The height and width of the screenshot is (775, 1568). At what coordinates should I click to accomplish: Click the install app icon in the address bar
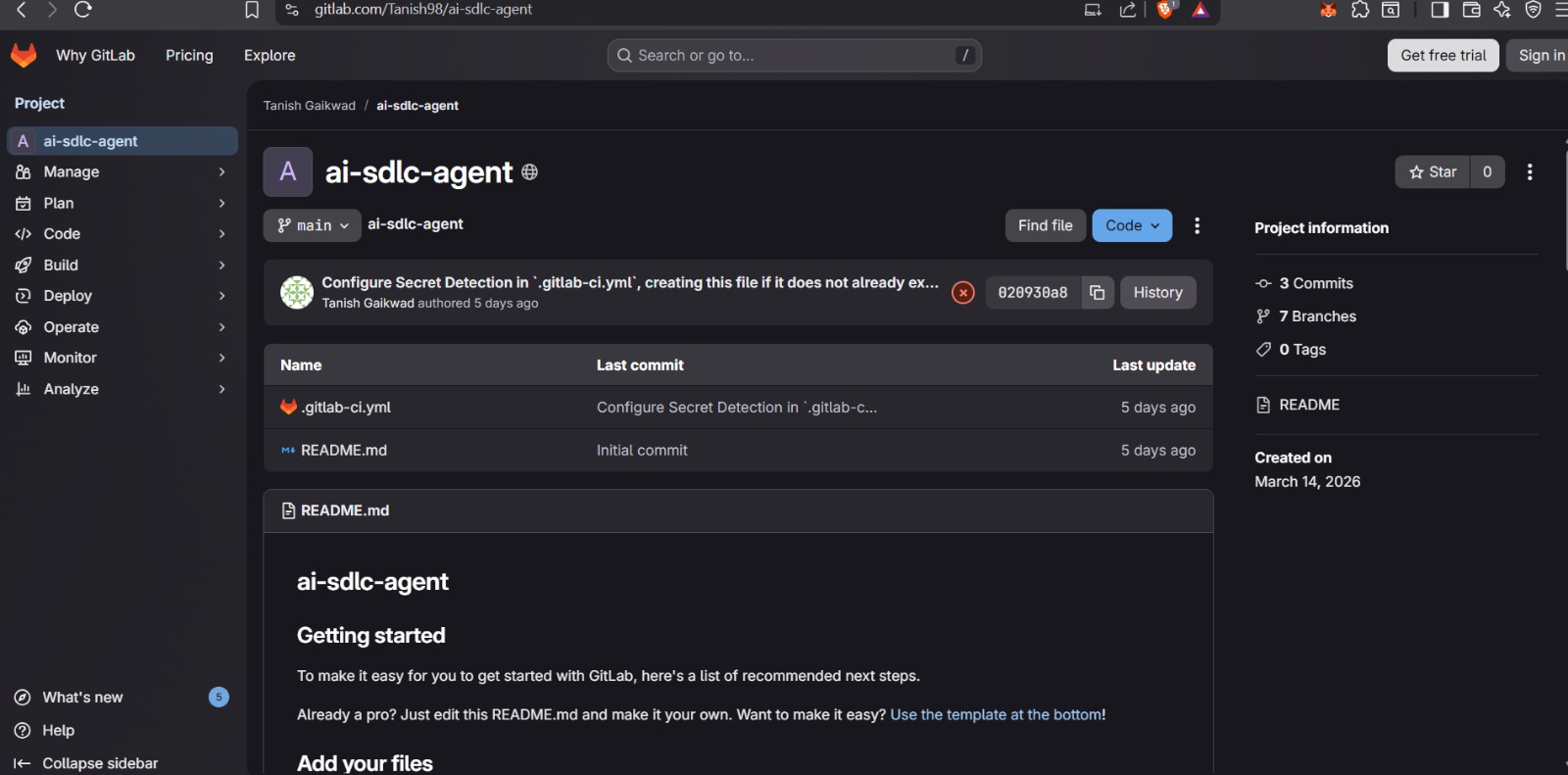coord(1093,10)
